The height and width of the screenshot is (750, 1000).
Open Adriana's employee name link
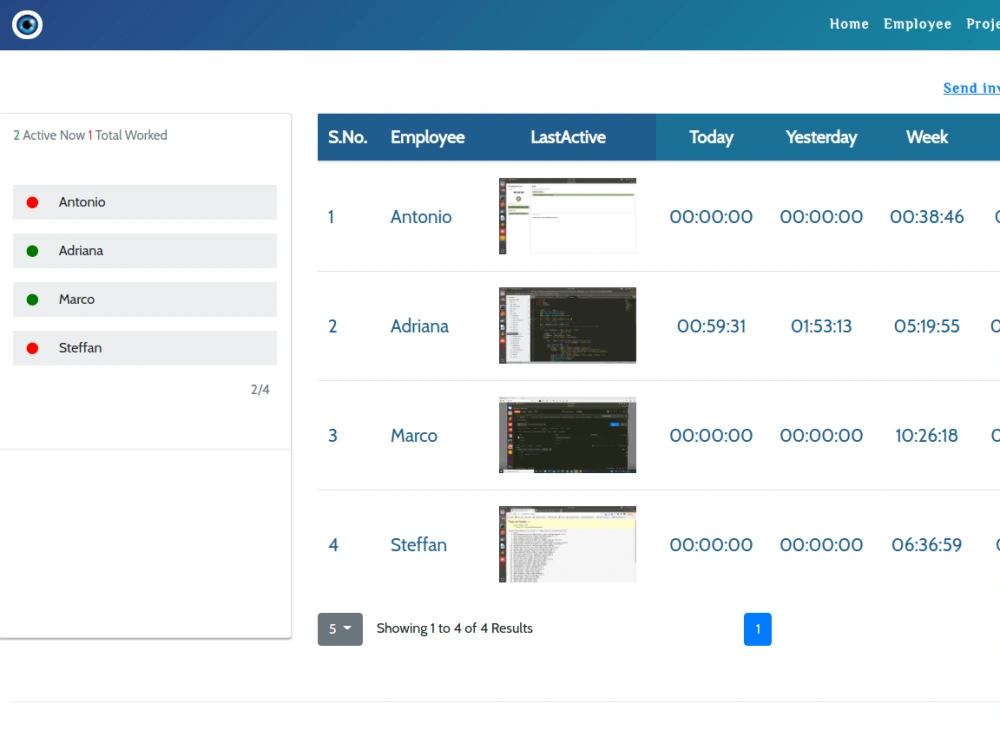pos(420,326)
